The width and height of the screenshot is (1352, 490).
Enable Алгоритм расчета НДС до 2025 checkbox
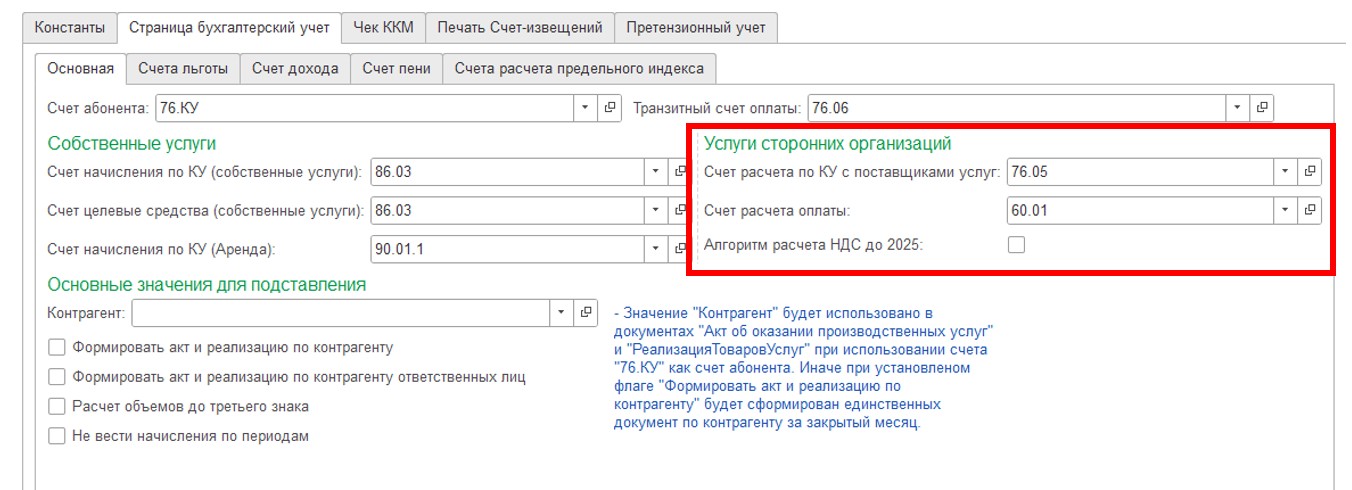(1016, 244)
